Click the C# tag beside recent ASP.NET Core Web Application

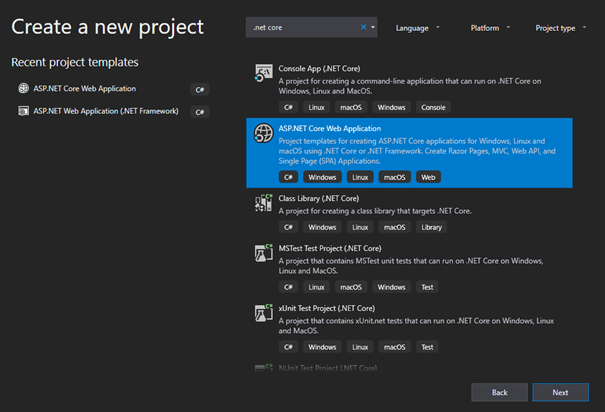[x=200, y=89]
